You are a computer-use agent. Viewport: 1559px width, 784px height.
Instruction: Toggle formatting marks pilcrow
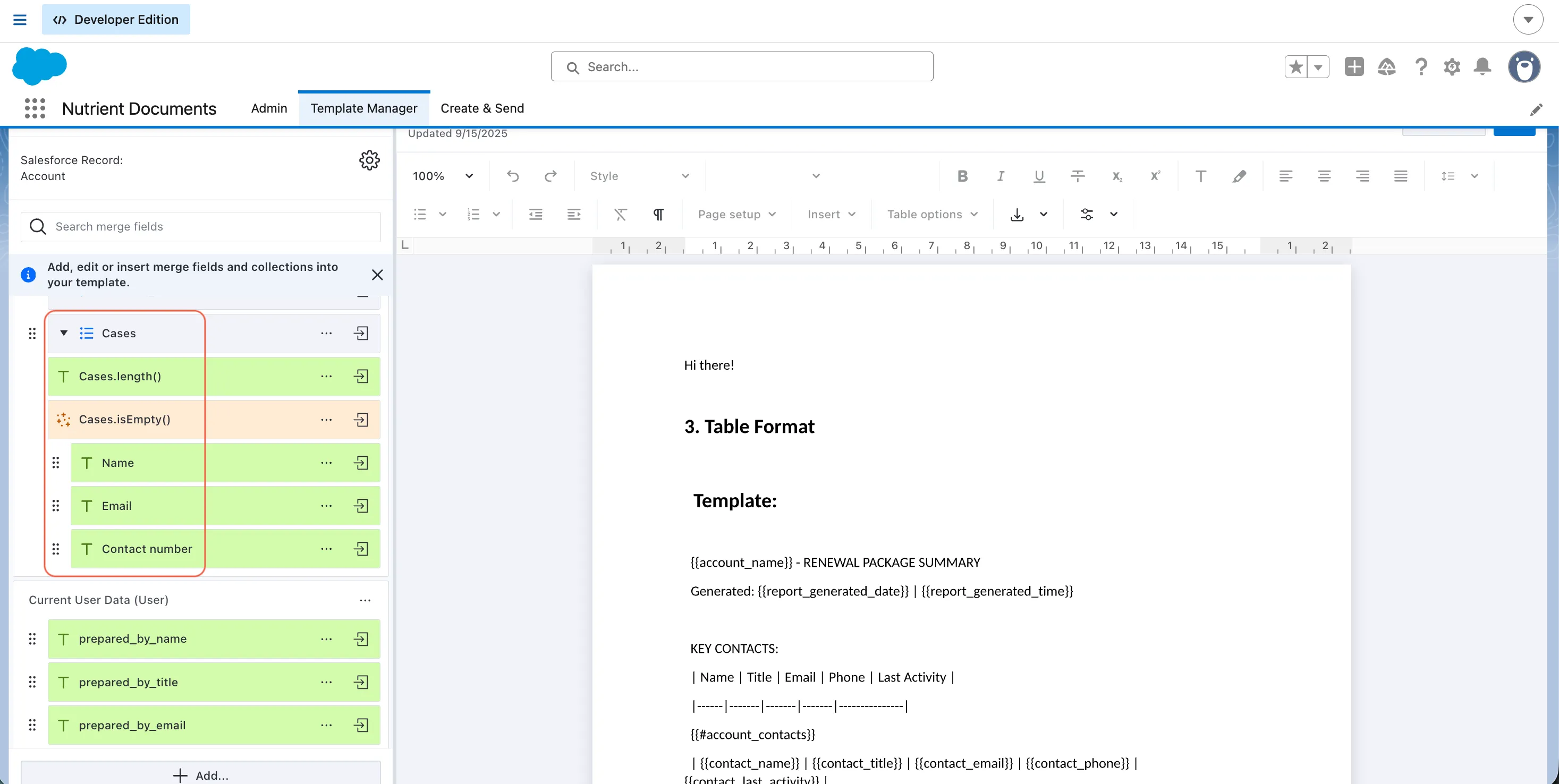pyautogui.click(x=658, y=214)
